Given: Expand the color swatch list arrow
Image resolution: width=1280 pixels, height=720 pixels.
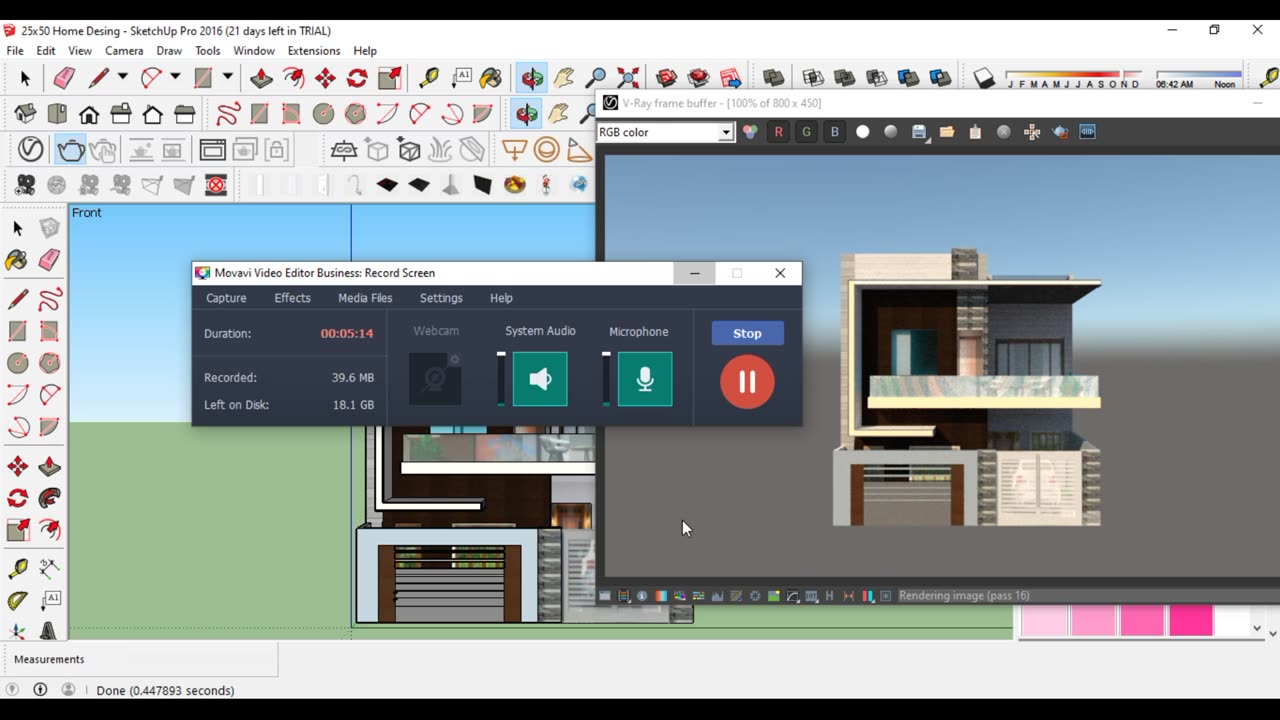Looking at the screenshot, I should point(1257,629).
